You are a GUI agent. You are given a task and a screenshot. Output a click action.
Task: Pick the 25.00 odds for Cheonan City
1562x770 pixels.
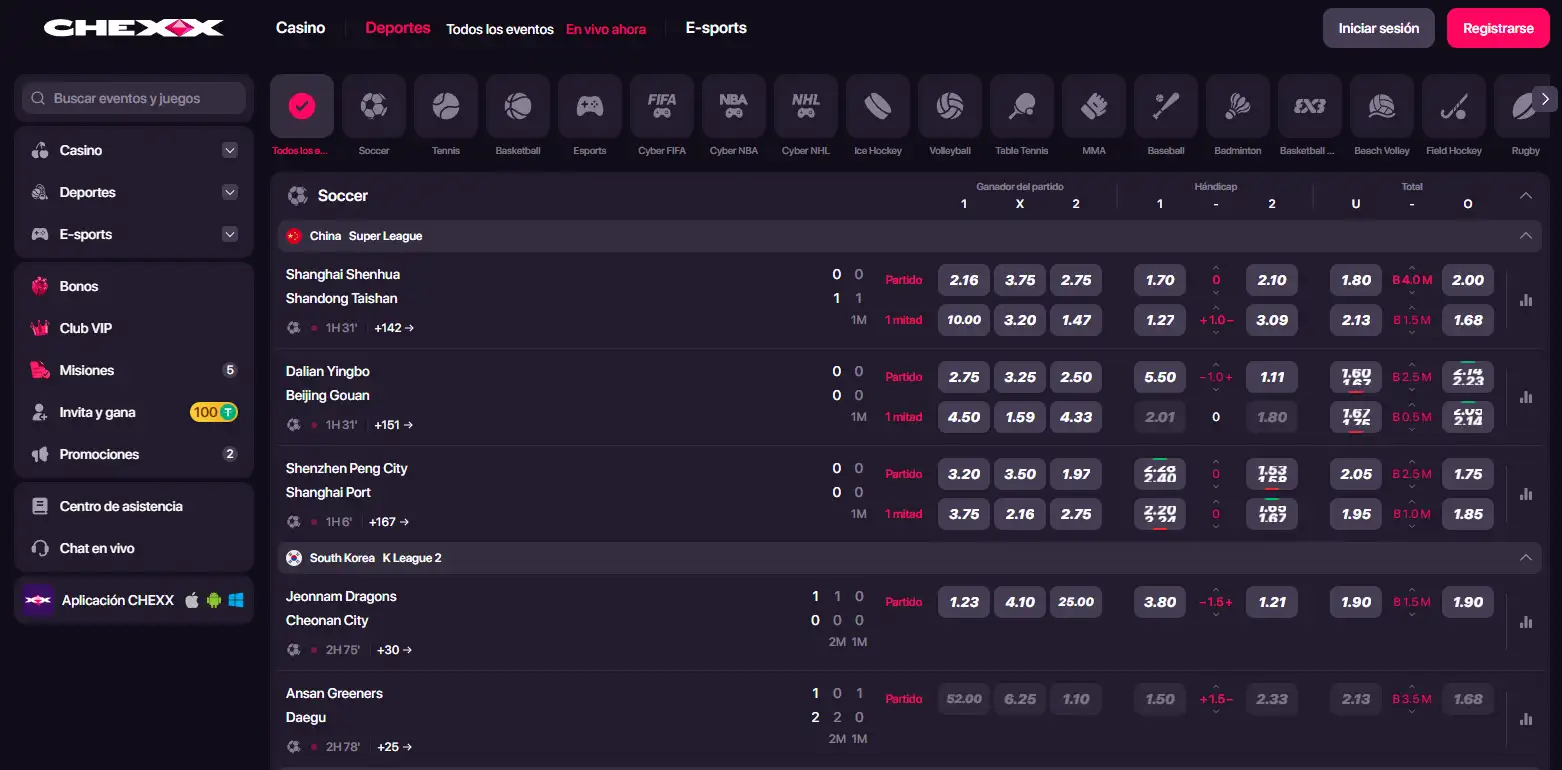1076,602
